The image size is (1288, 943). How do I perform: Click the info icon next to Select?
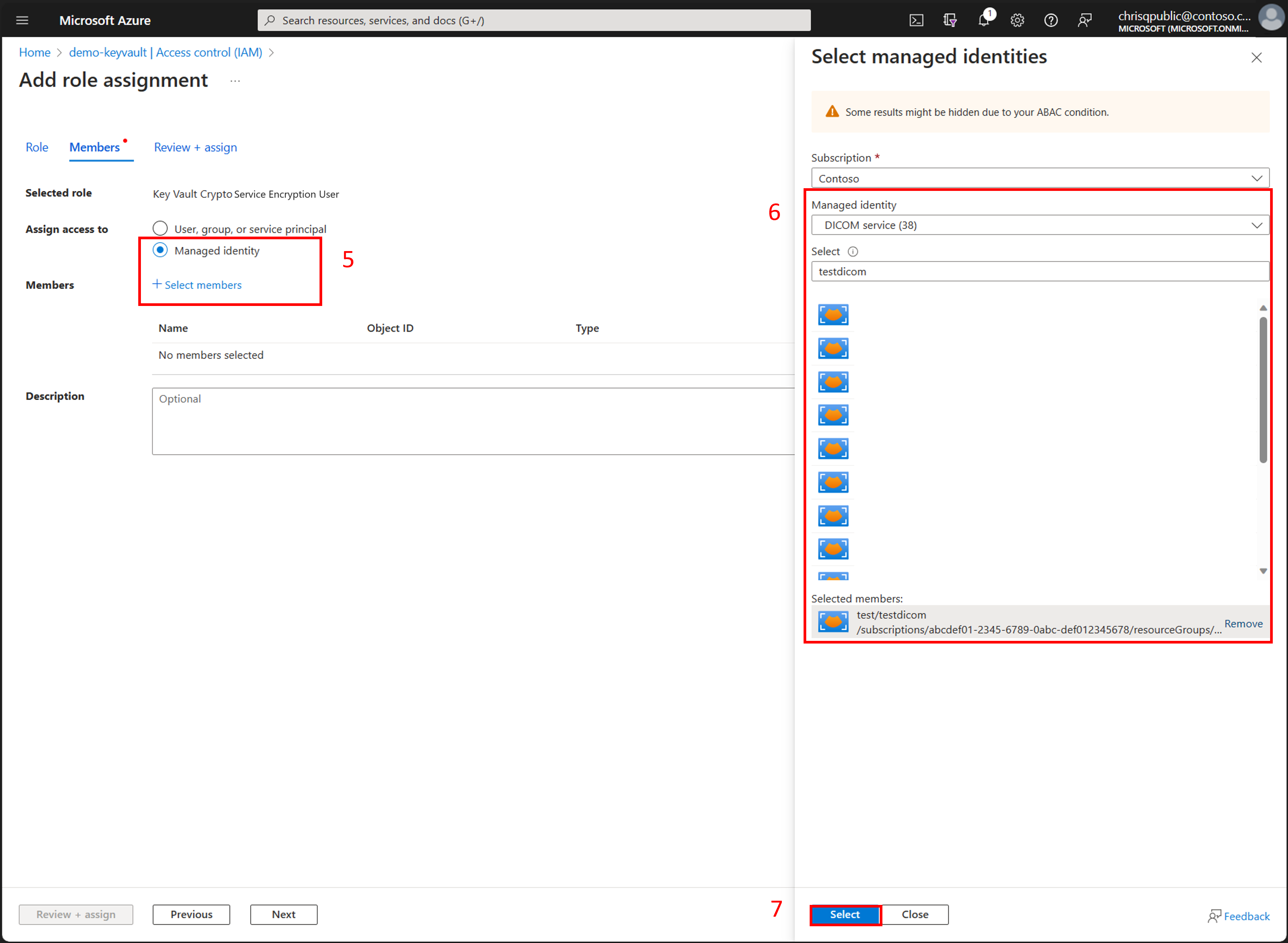click(853, 252)
